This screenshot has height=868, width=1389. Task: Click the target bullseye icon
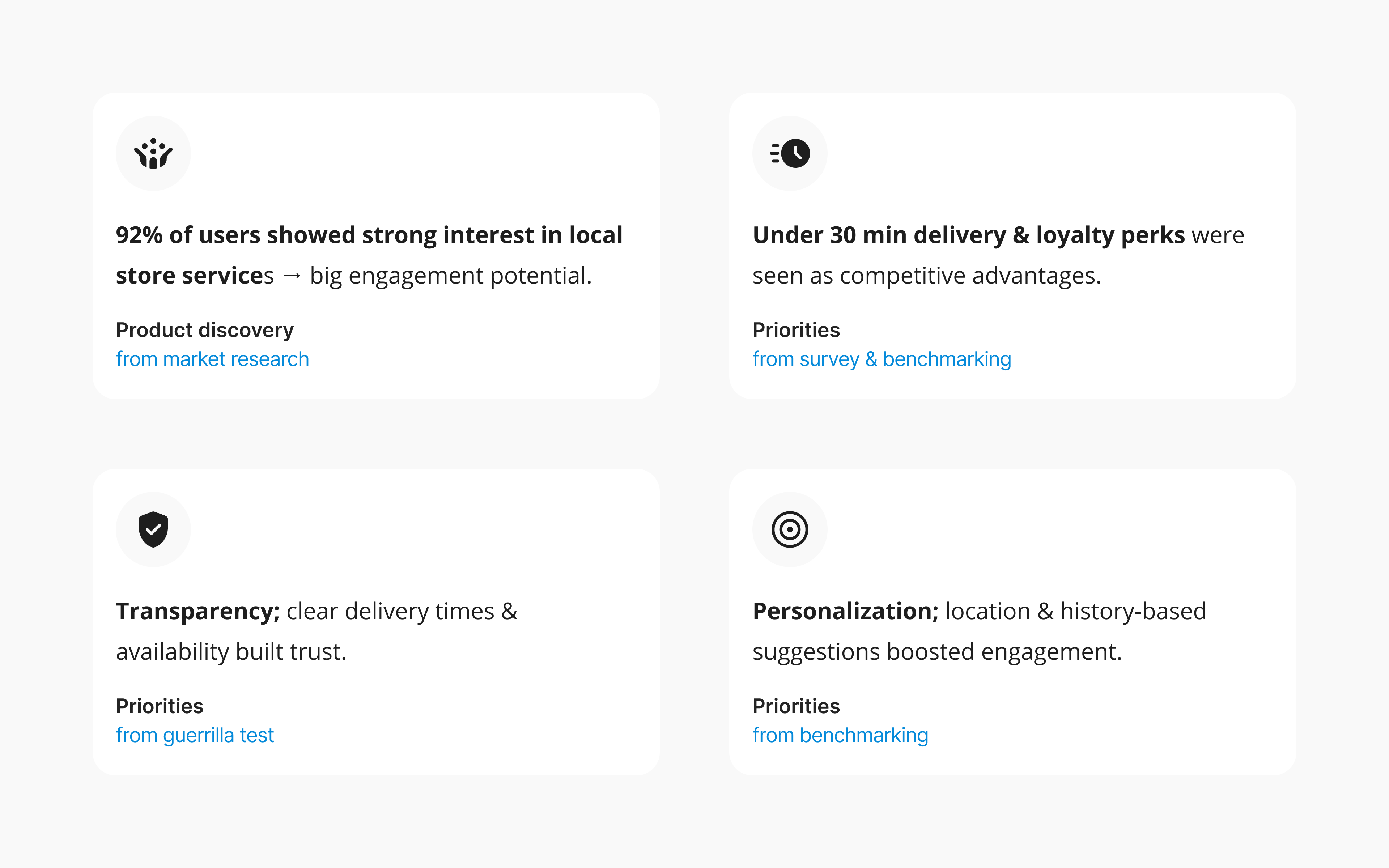790,529
